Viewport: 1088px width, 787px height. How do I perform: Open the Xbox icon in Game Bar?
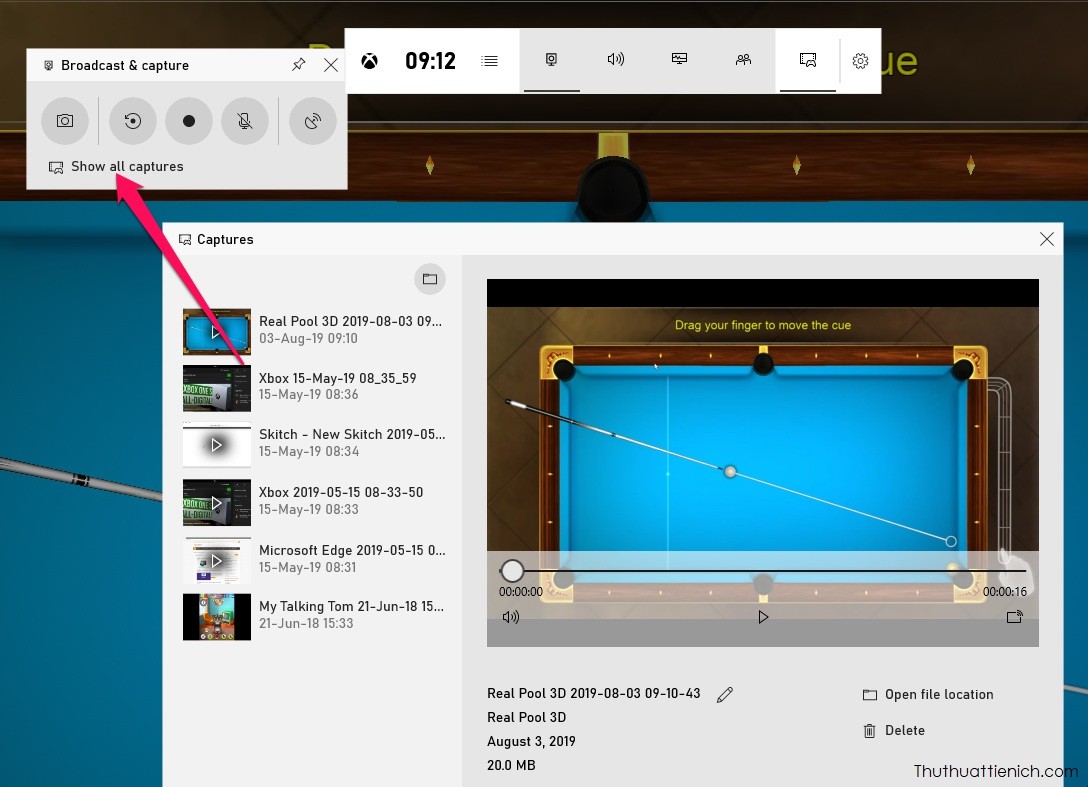click(x=370, y=61)
